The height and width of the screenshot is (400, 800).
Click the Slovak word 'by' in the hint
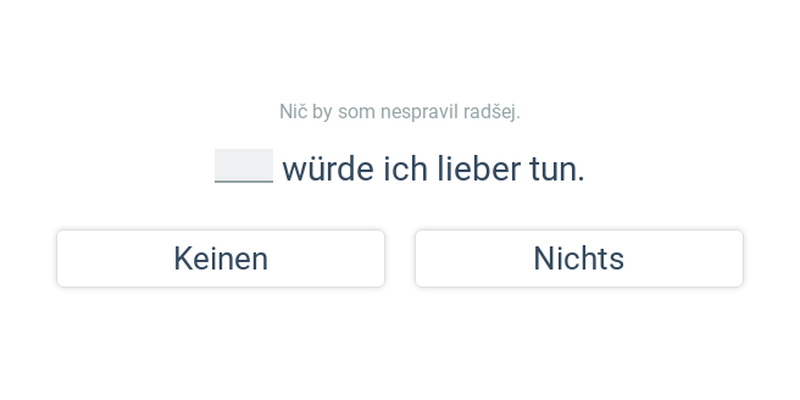(322, 112)
